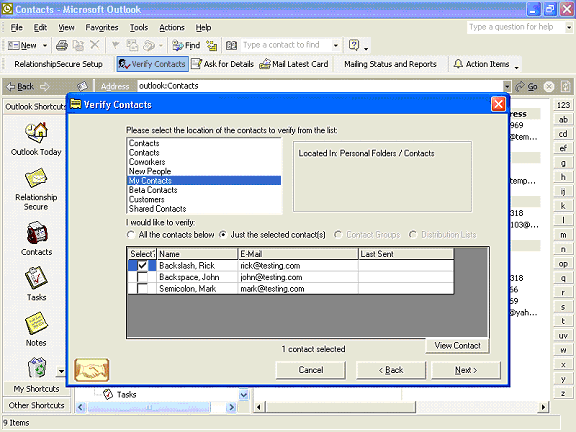Open the Tools menu
The width and height of the screenshot is (576, 432).
139,28
